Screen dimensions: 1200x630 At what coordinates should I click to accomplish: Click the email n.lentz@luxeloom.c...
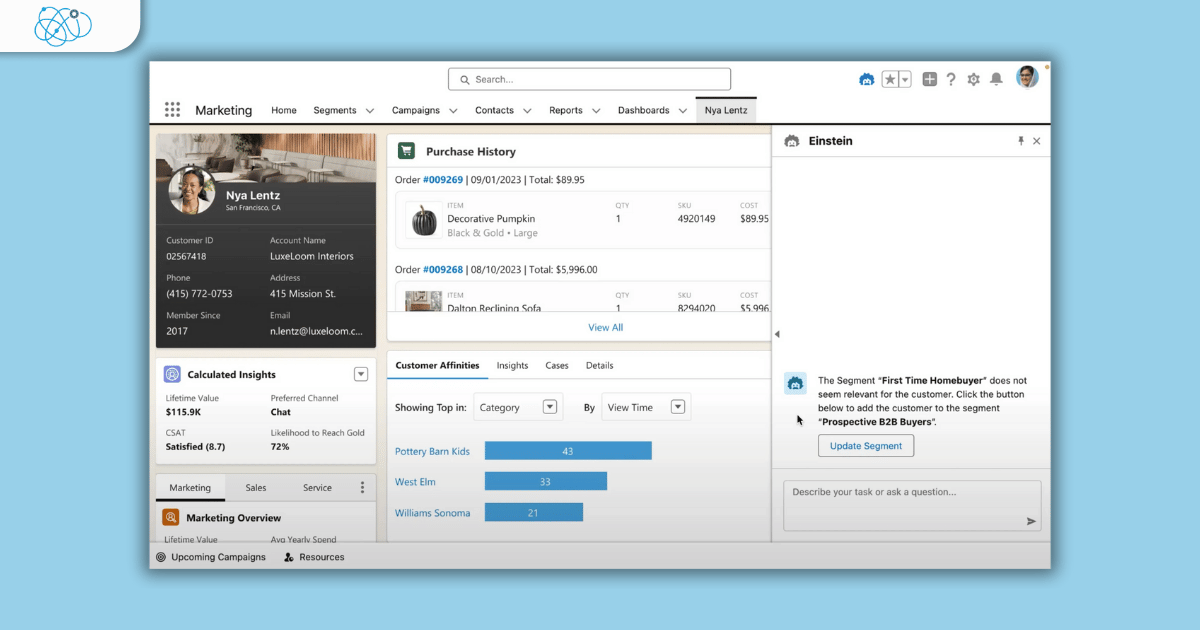point(316,331)
